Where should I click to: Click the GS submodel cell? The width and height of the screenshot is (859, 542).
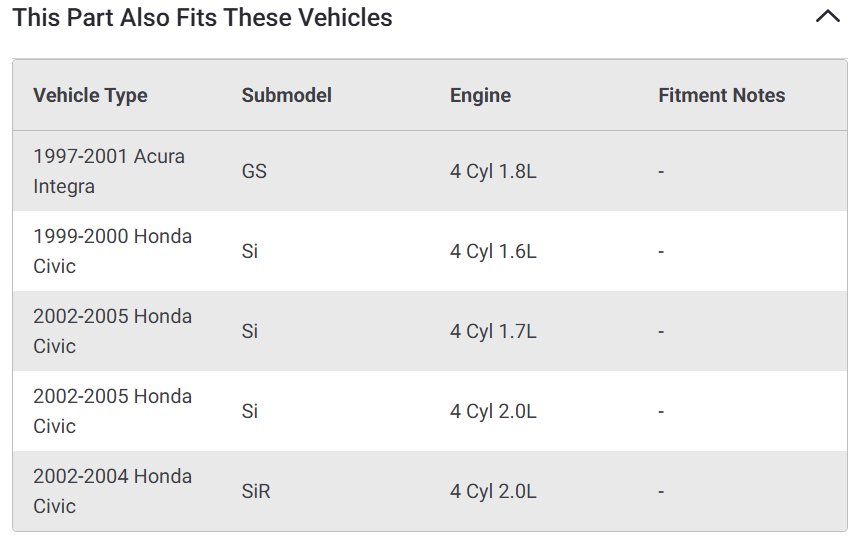[x=254, y=171]
